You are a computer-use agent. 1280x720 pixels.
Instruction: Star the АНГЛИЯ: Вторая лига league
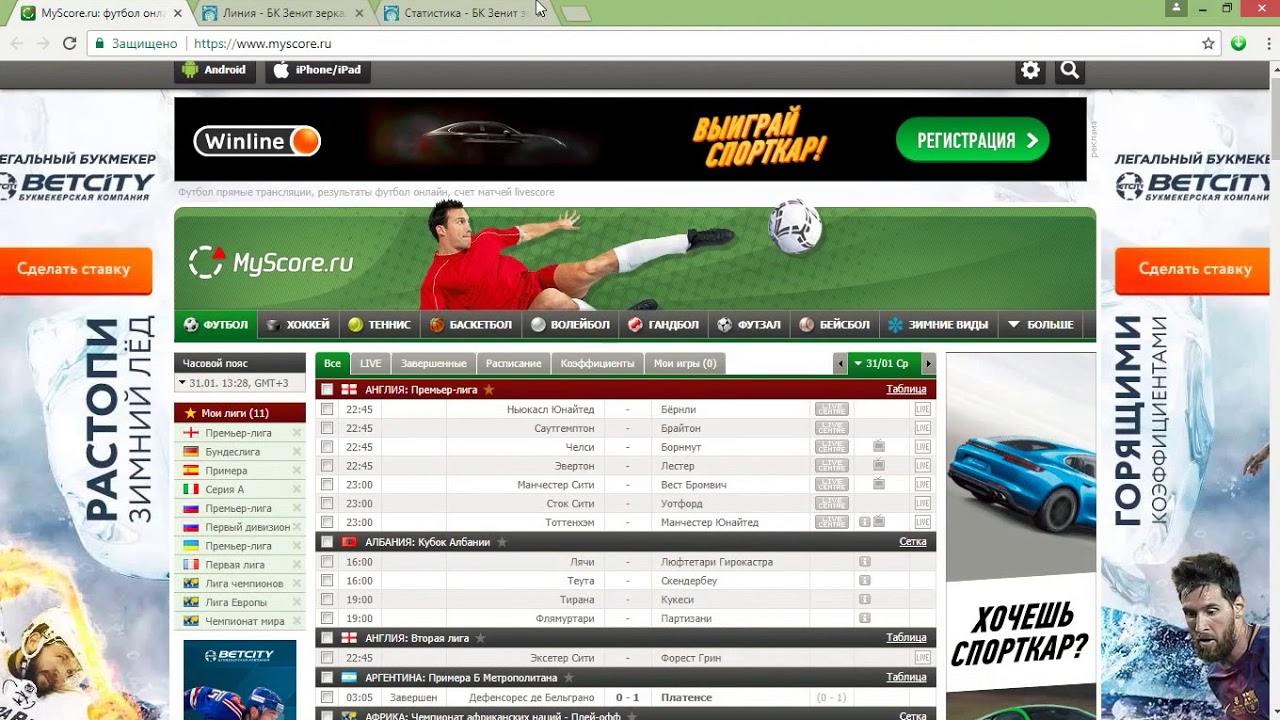(480, 638)
